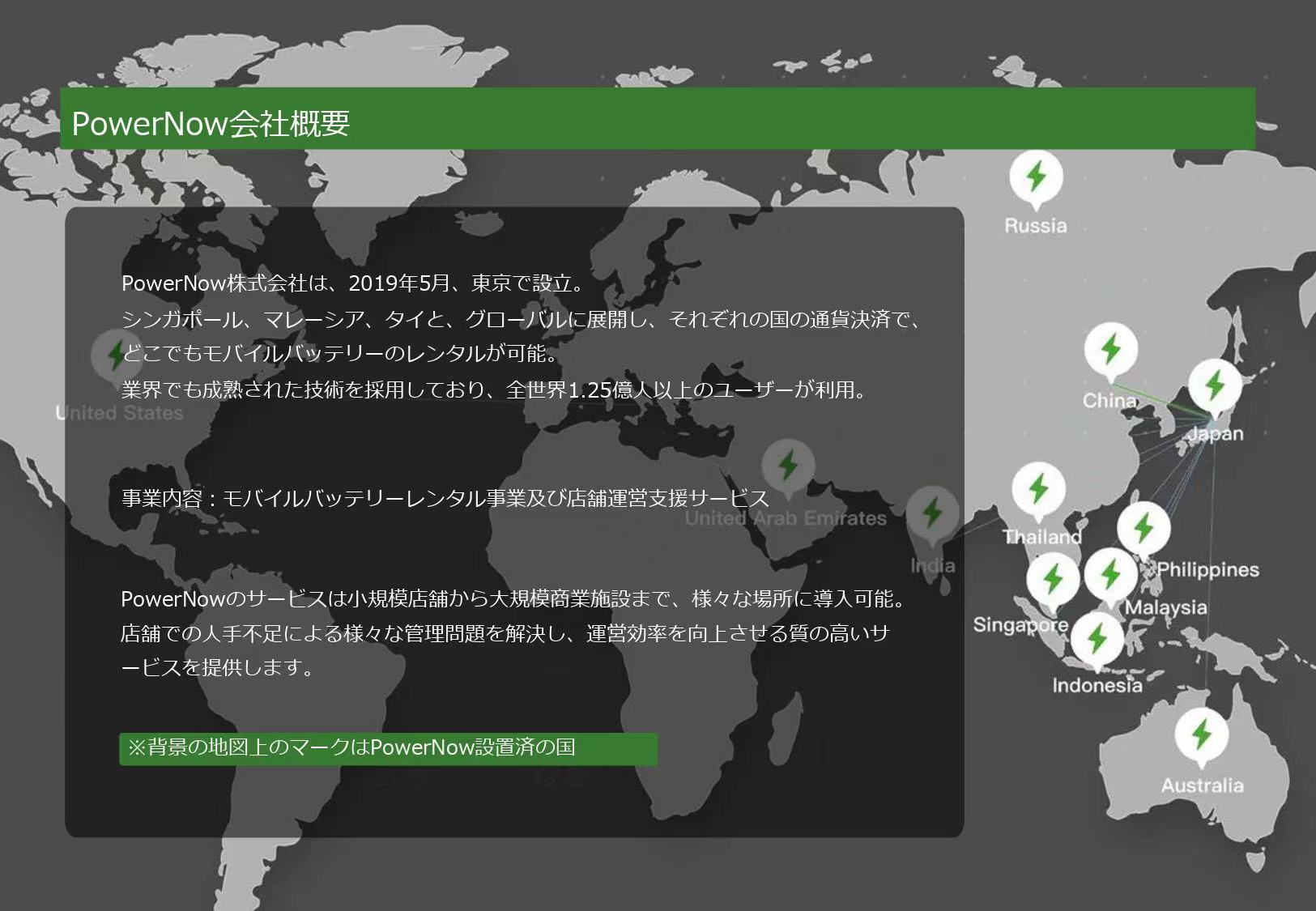Viewport: 1316px width, 911px height.
Task: Click the PowerNow会社概要 title header
Action: point(658,118)
